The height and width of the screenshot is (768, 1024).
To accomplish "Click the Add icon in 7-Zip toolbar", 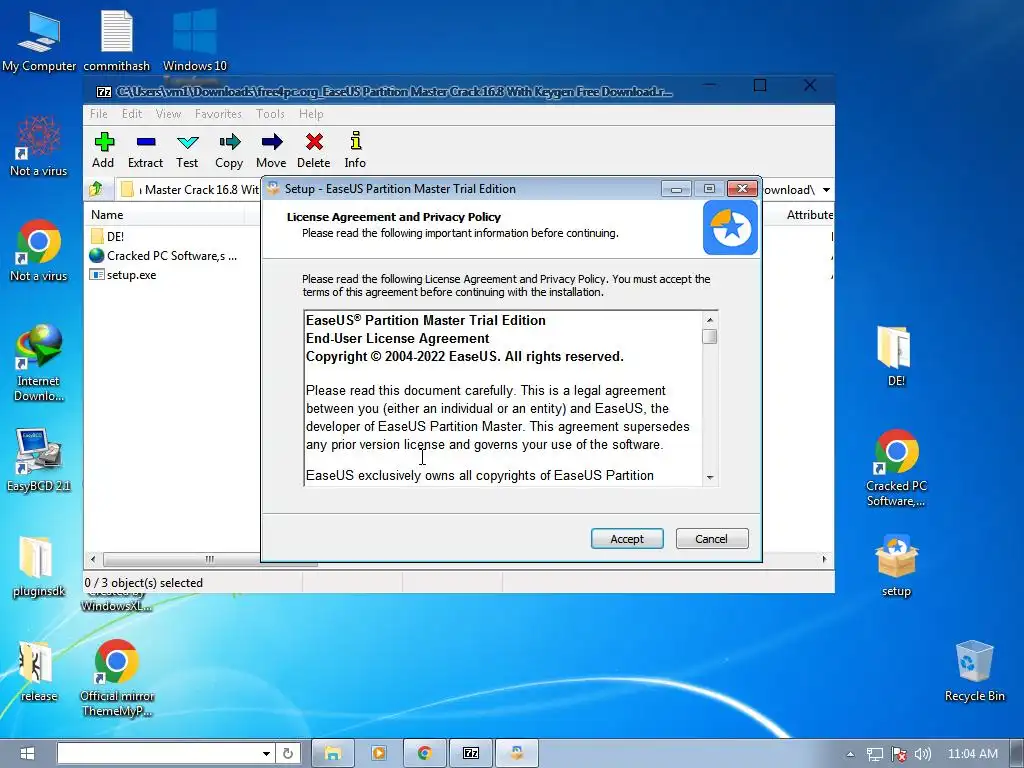I will pyautogui.click(x=103, y=150).
